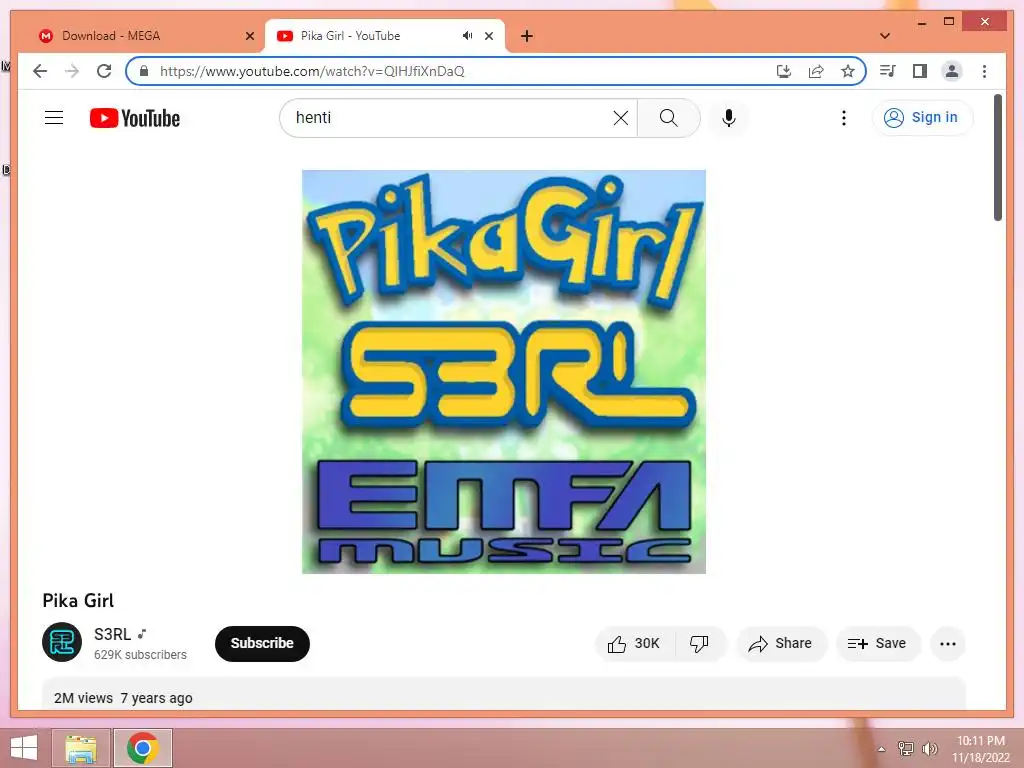This screenshot has width=1024, height=768.
Task: Clear the search text with the X icon
Action: (x=620, y=118)
